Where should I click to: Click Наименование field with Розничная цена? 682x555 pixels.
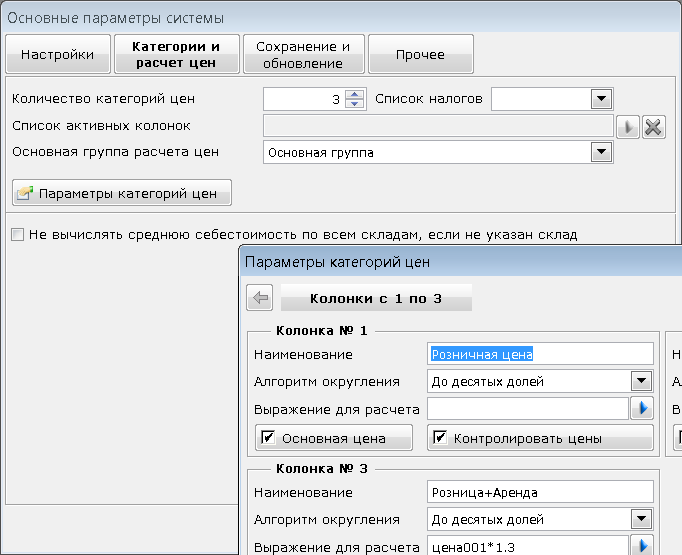pos(540,354)
